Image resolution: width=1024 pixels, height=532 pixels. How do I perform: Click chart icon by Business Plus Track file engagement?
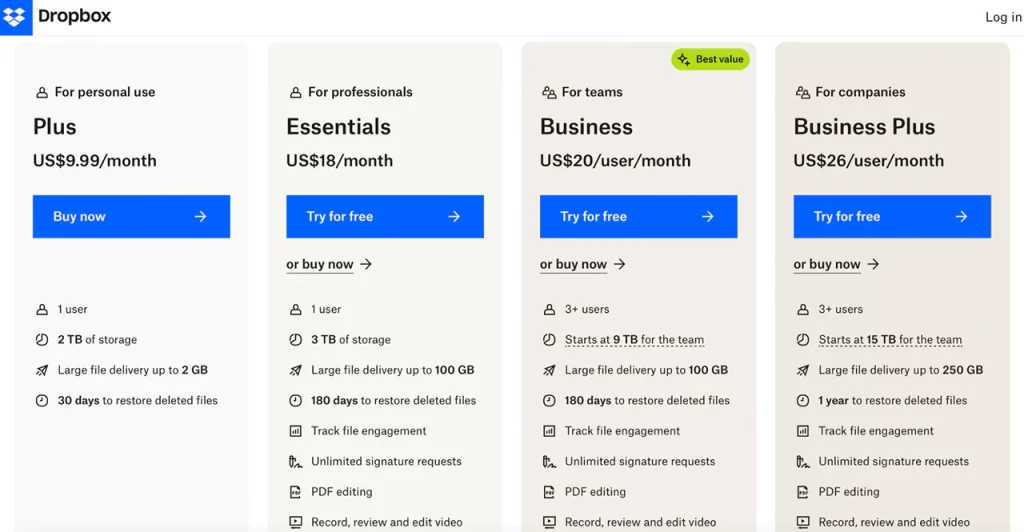tap(802, 431)
